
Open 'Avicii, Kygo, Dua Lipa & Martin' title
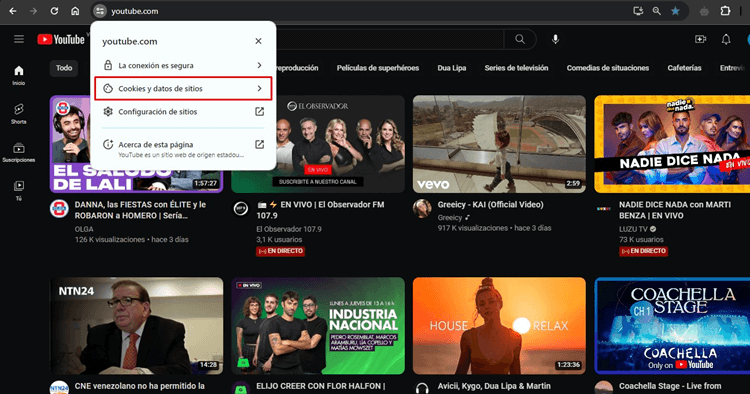[x=494, y=386]
